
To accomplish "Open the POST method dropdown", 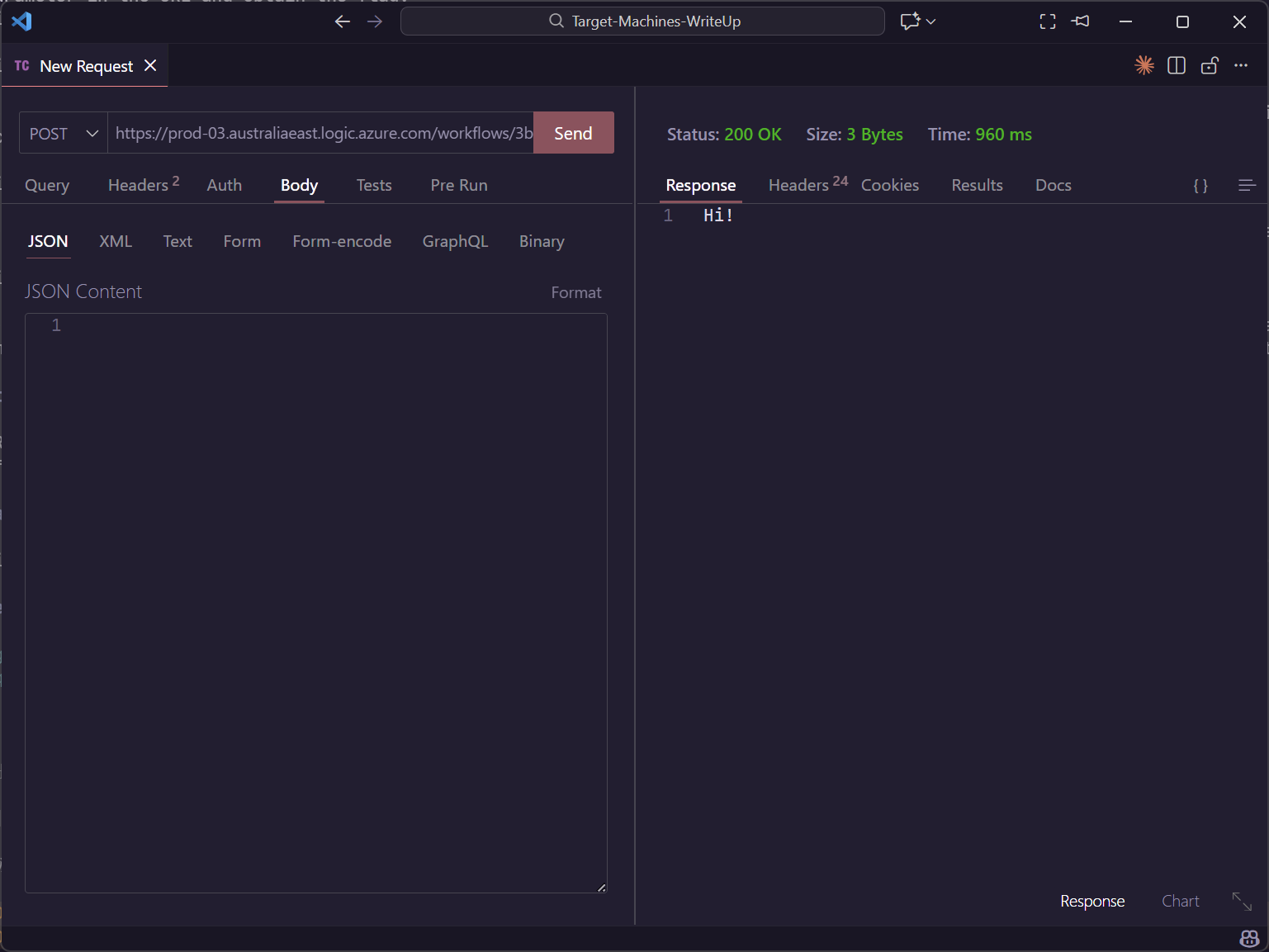I will [x=64, y=134].
